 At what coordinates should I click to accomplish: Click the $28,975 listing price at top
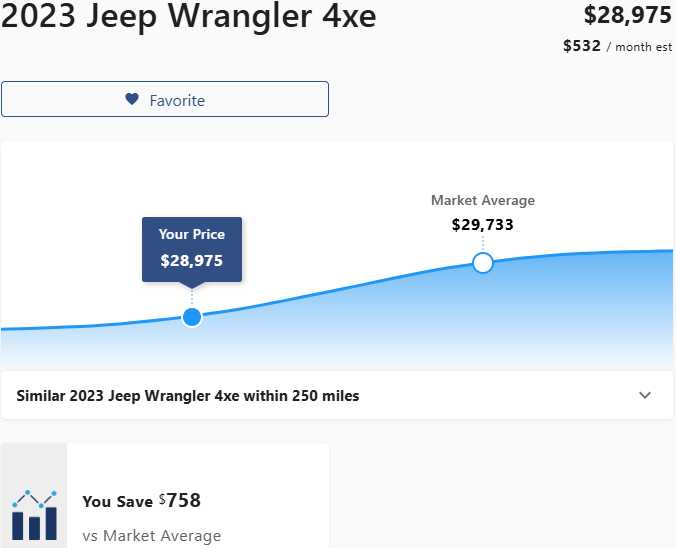628,15
